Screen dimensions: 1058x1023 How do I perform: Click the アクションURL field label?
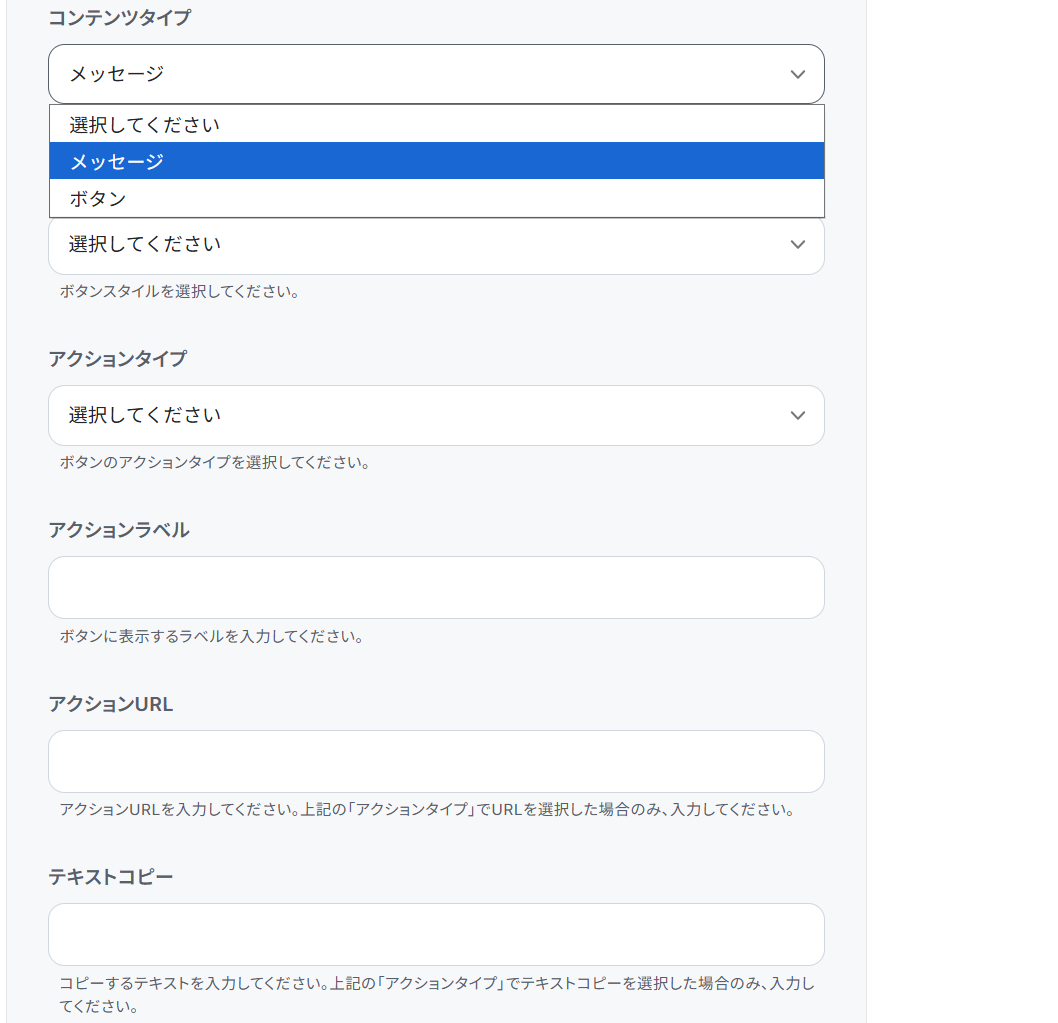(x=110, y=704)
